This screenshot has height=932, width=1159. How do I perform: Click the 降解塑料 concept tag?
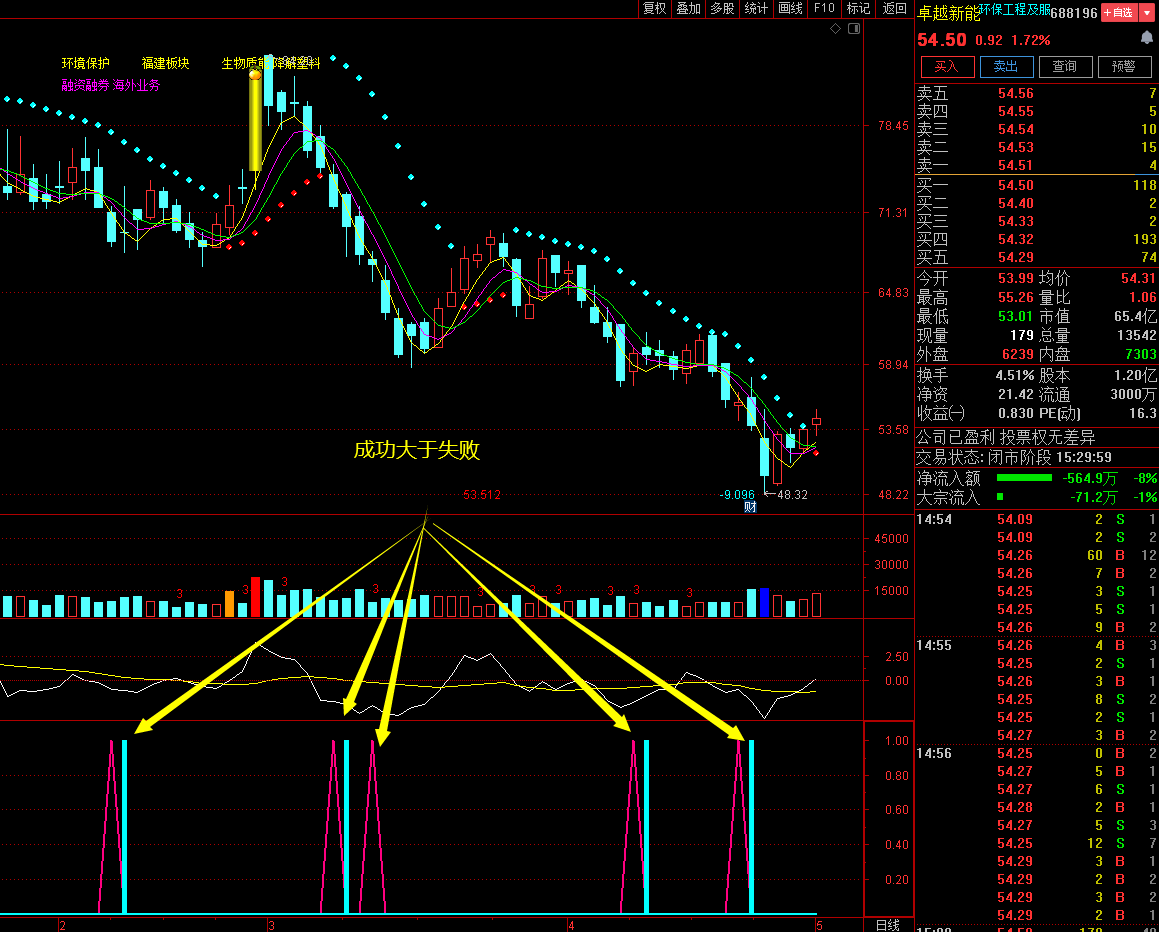[x=297, y=64]
